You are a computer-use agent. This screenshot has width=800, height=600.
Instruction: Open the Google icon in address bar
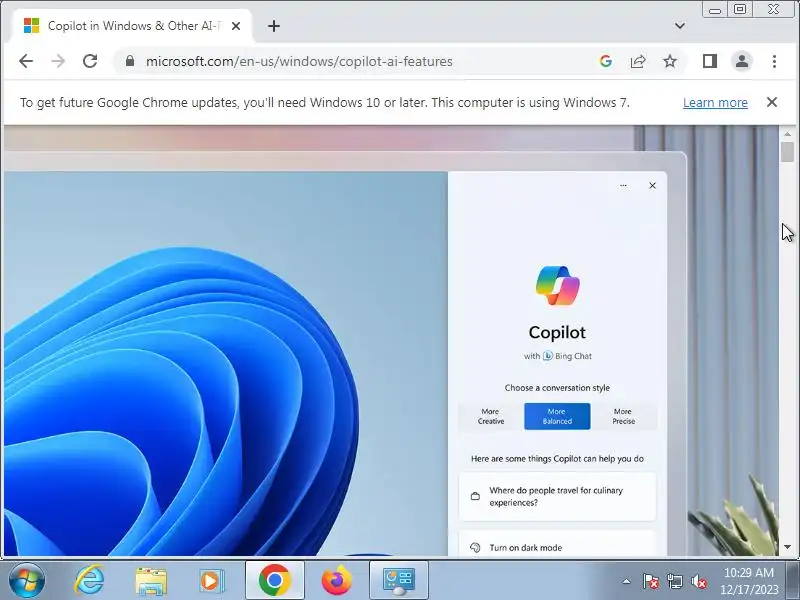click(606, 61)
